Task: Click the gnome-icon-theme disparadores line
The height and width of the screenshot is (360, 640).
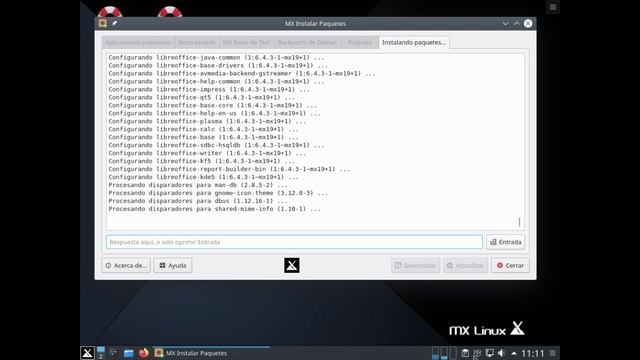Action: [x=218, y=193]
